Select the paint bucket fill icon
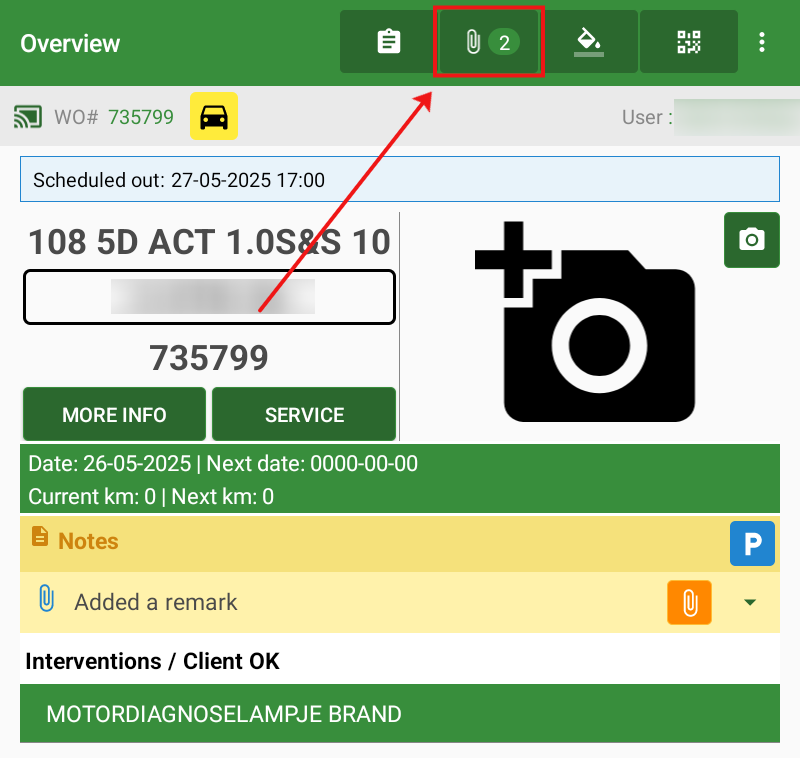This screenshot has width=800, height=758. pos(588,42)
